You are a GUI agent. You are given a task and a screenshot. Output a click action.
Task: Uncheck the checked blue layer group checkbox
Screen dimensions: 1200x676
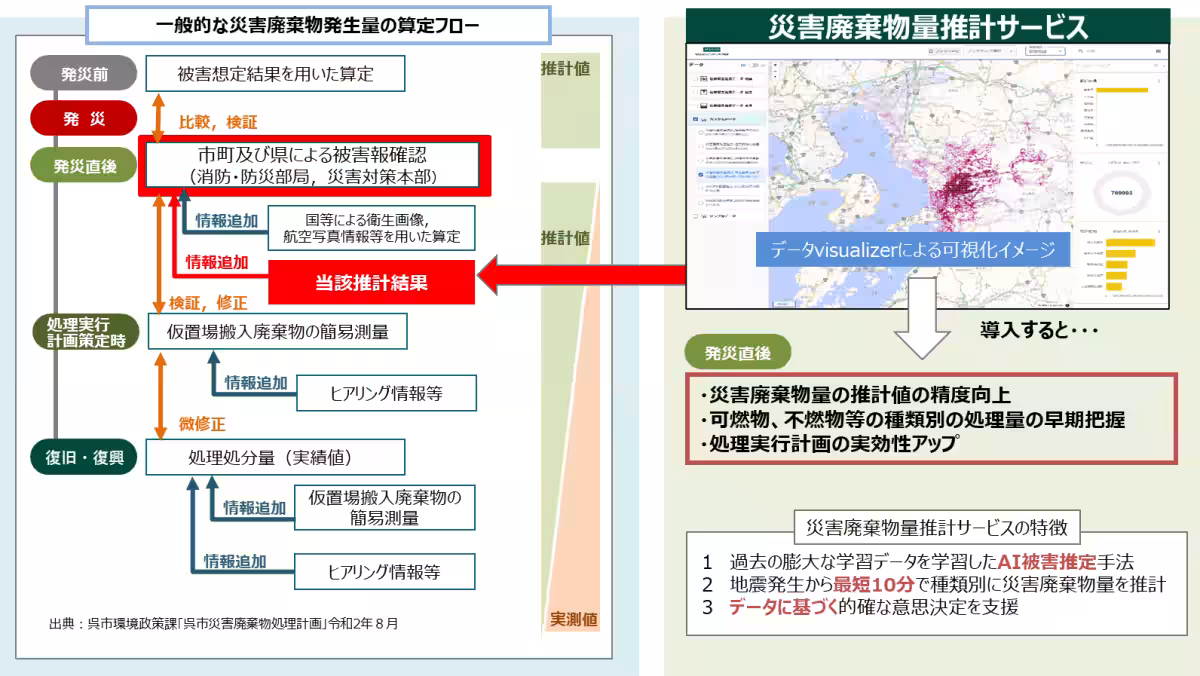point(695,119)
